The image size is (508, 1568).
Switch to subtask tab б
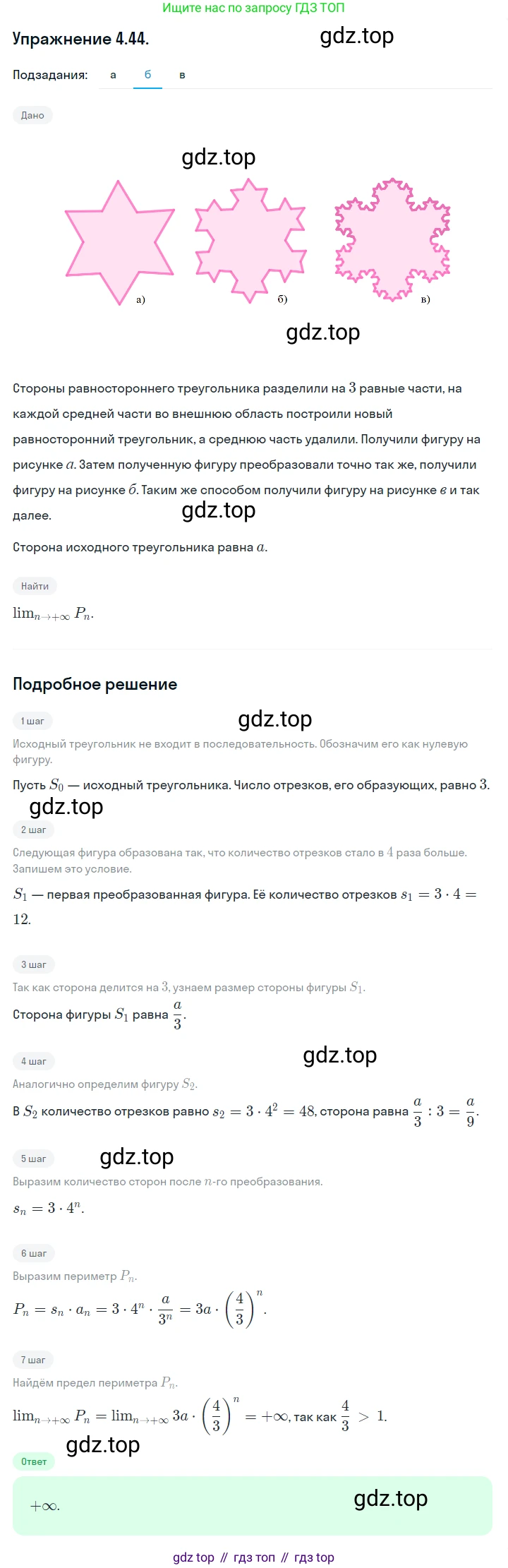(147, 75)
